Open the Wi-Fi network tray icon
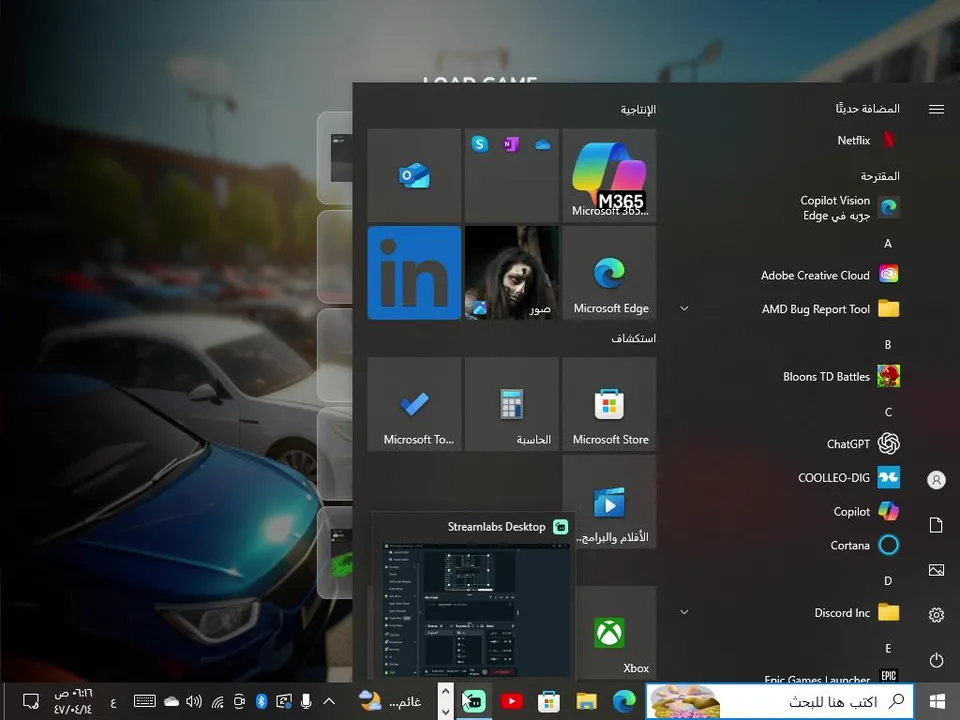 (217, 702)
